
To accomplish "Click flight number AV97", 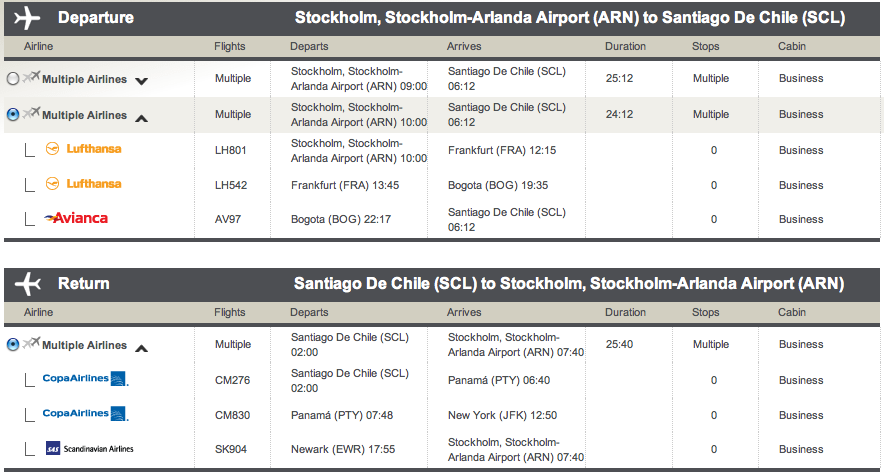I will 227,219.
